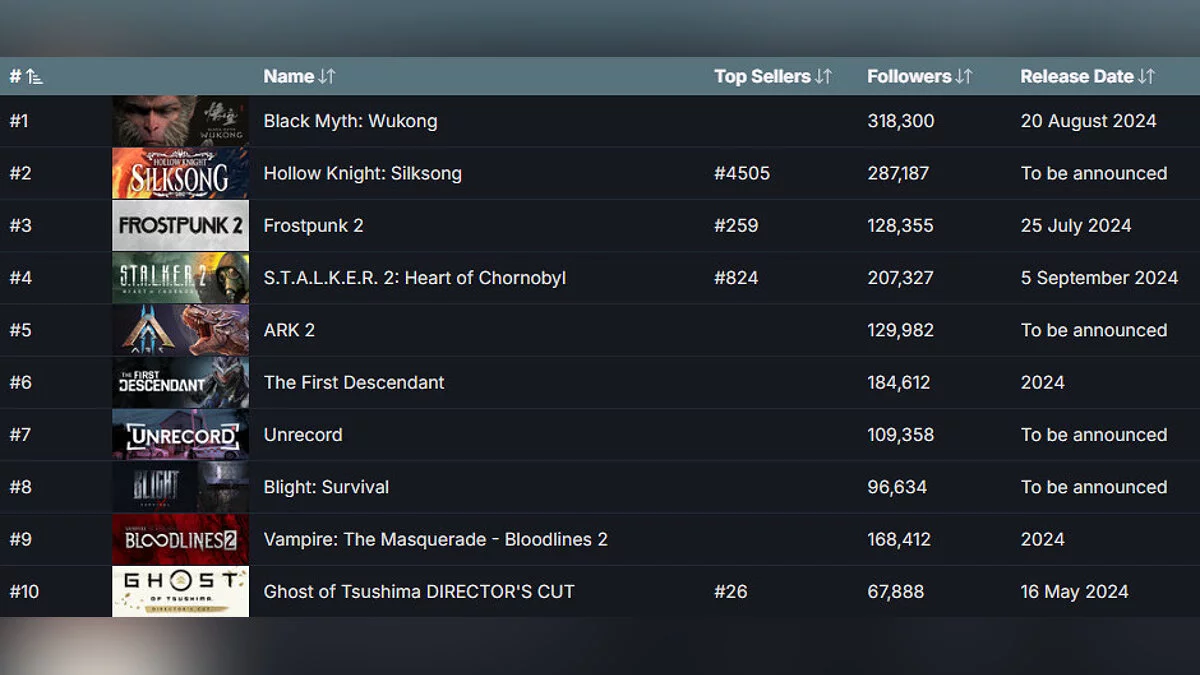Select the #4505 top sellers cell

742,173
